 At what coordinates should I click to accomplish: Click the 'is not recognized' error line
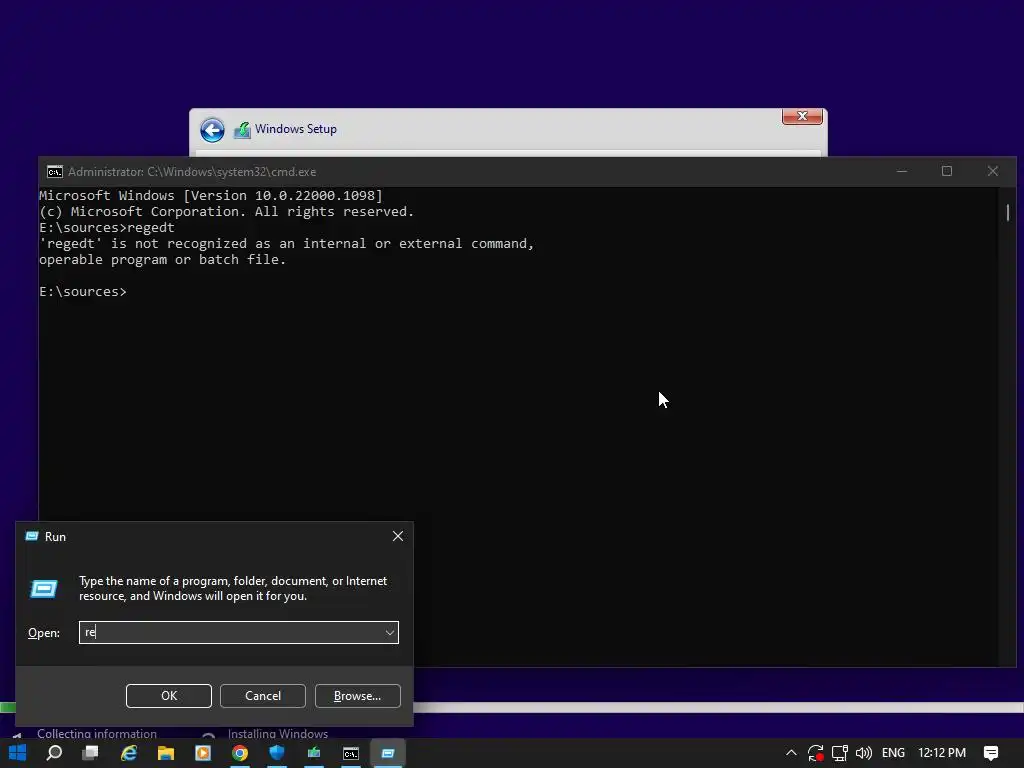point(287,244)
